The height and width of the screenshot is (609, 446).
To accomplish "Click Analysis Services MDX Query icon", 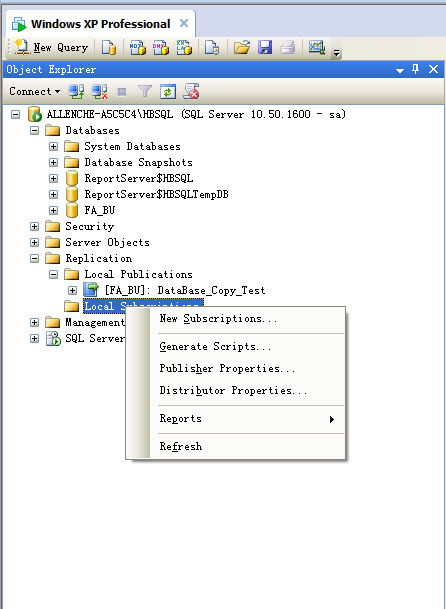I will (x=138, y=48).
